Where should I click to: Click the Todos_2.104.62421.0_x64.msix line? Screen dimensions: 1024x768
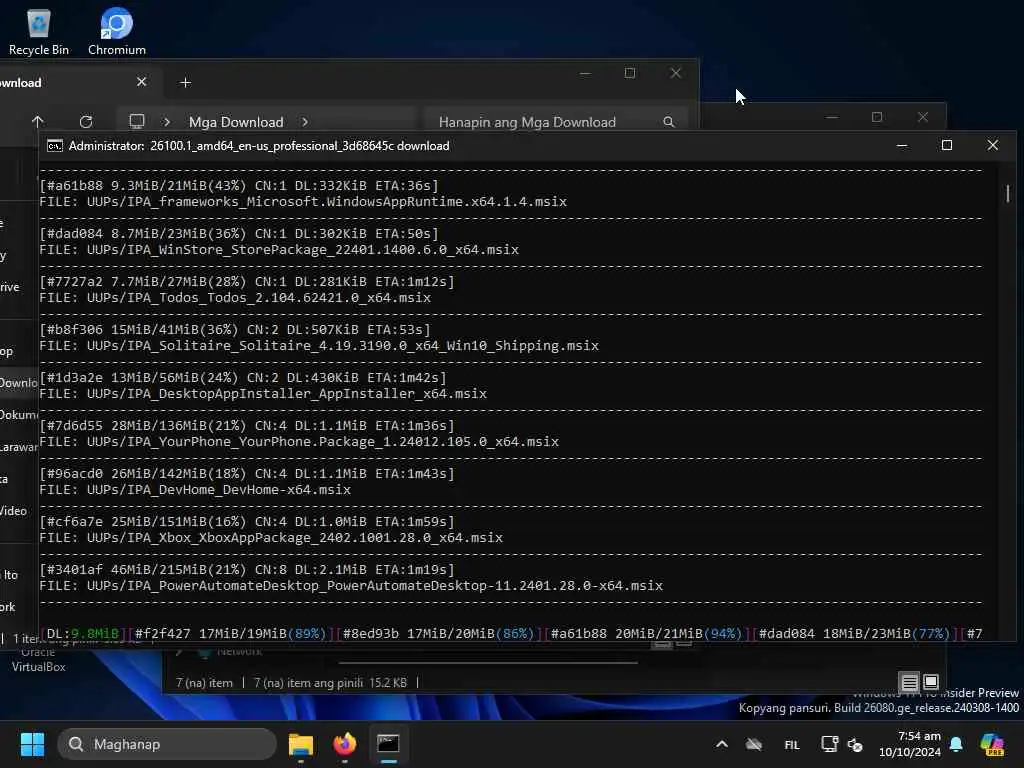[235, 298]
